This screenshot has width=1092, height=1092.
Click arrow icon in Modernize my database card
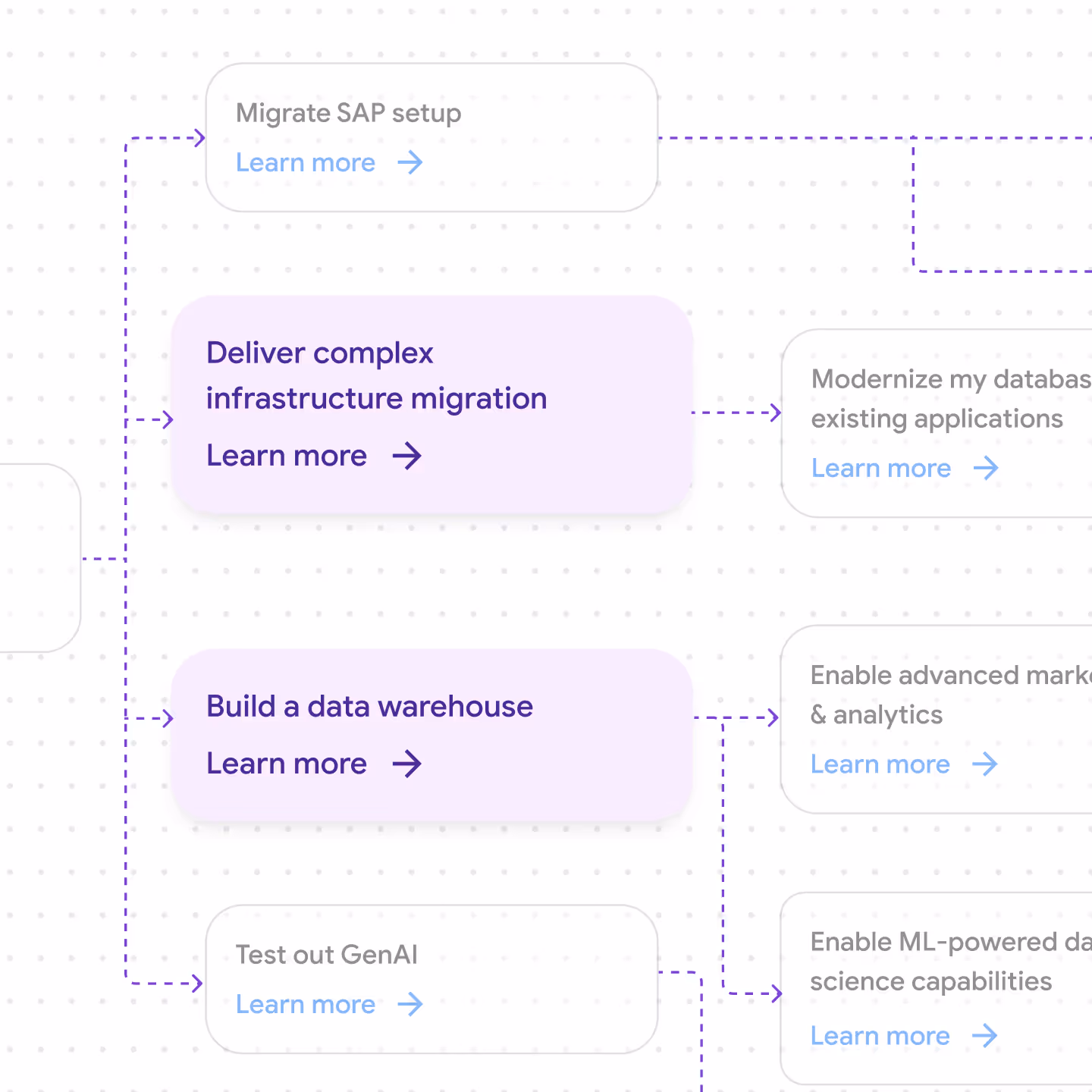pyautogui.click(x=986, y=468)
